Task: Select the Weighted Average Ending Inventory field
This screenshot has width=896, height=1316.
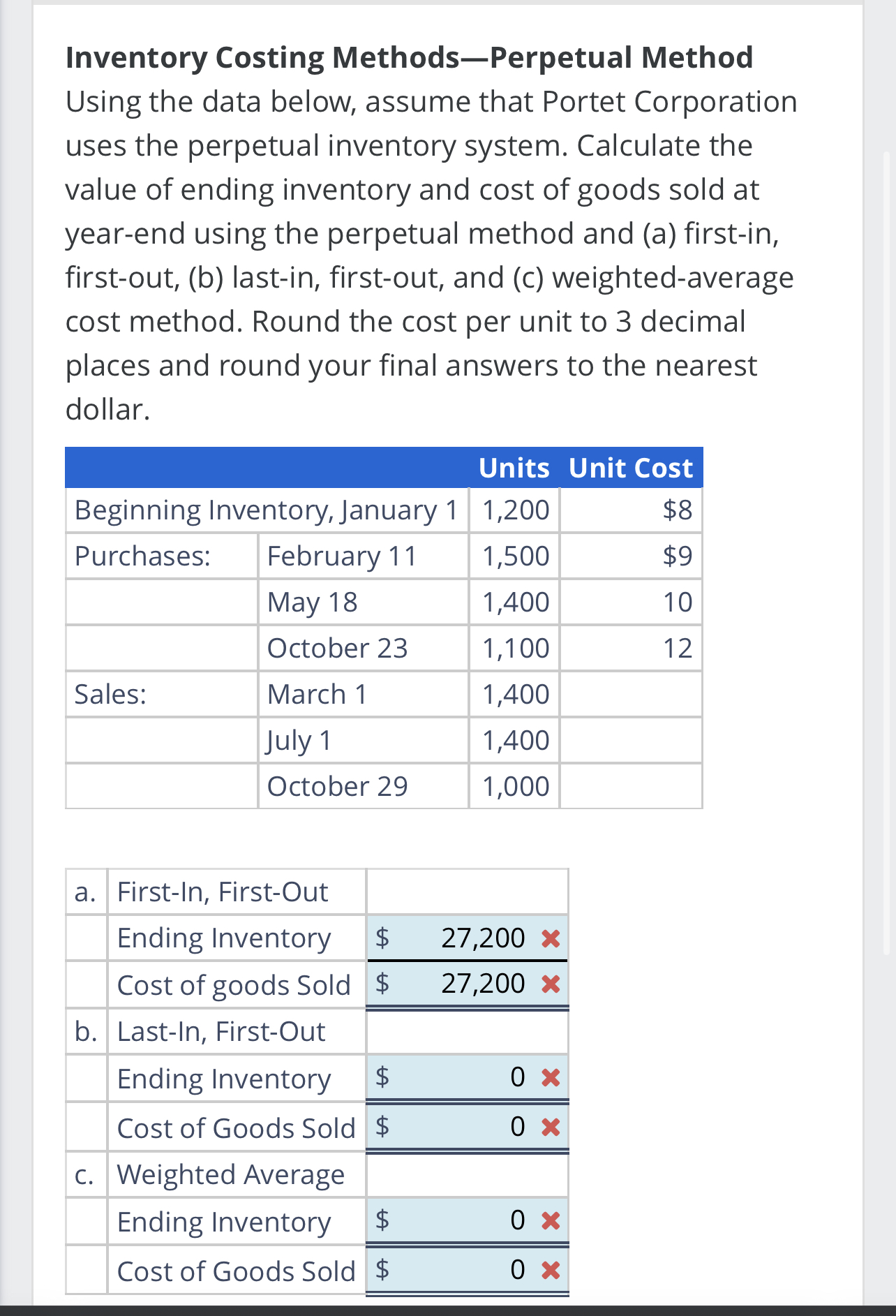Action: [x=468, y=1220]
